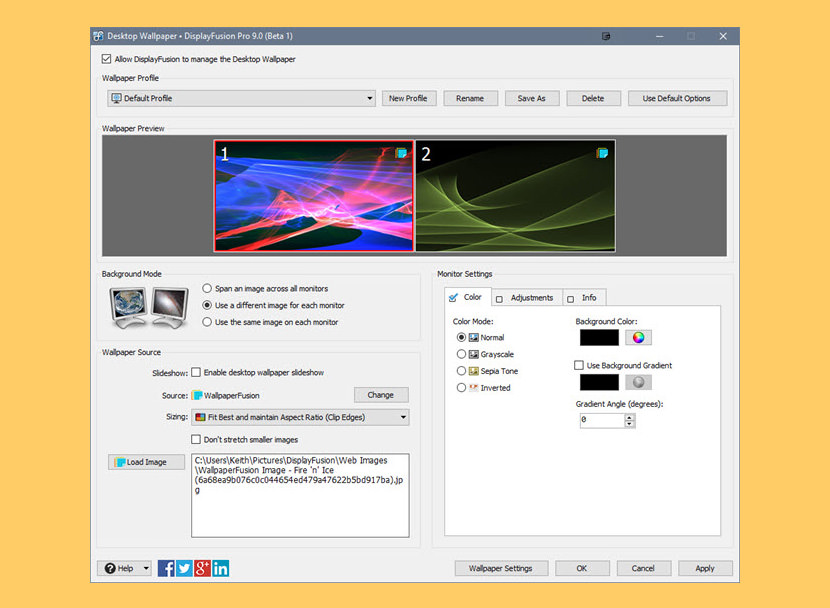This screenshot has width=830, height=608.
Task: Switch to the Adjustments tab
Action: (x=530, y=298)
